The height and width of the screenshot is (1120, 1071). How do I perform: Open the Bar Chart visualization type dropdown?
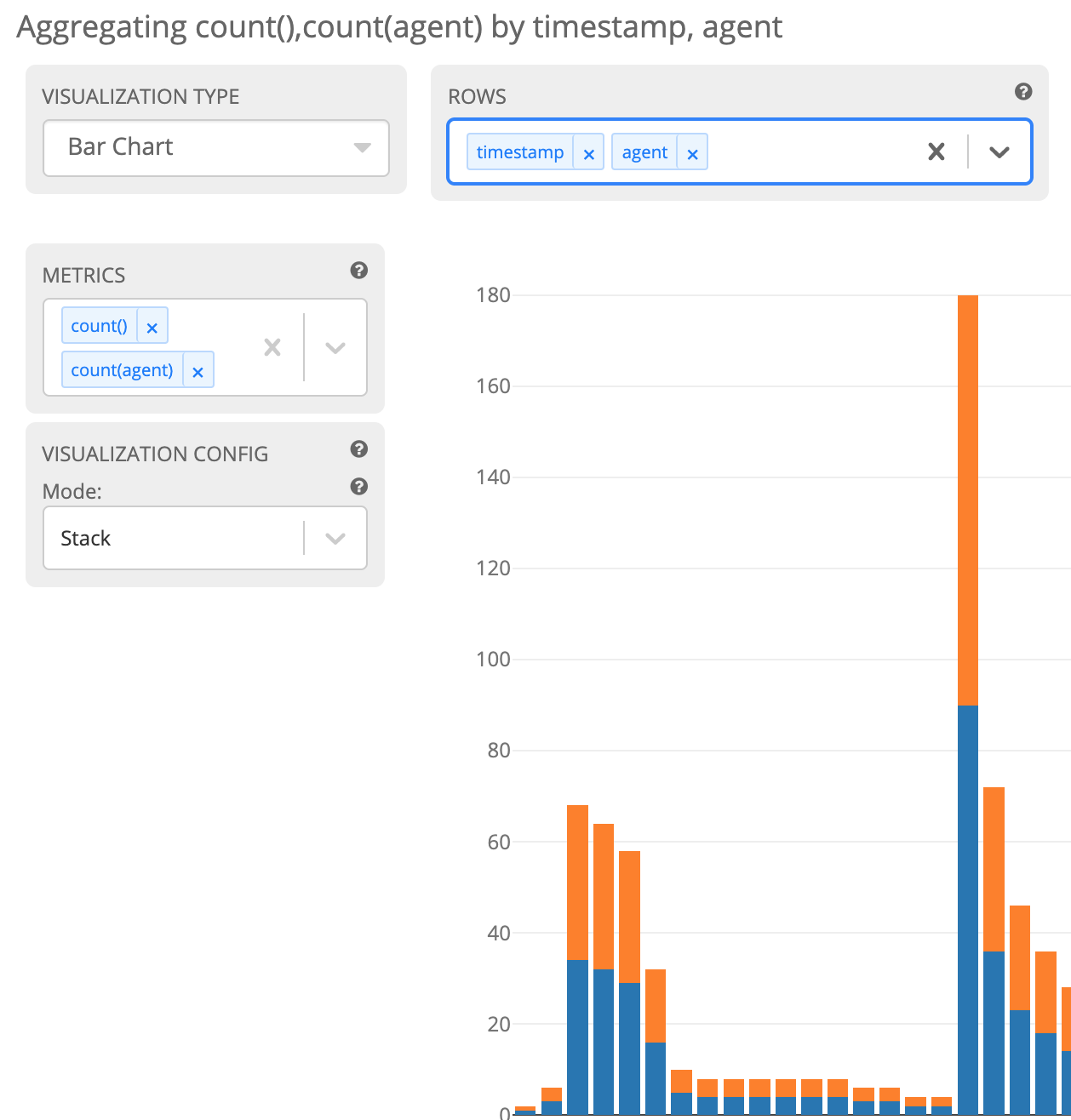(216, 147)
